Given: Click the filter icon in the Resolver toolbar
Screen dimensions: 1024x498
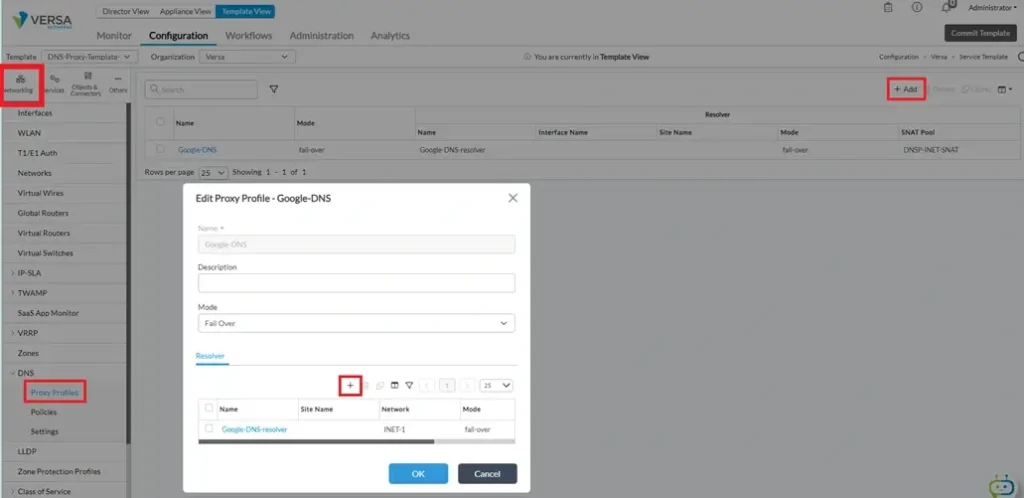Looking at the screenshot, I should tap(409, 385).
